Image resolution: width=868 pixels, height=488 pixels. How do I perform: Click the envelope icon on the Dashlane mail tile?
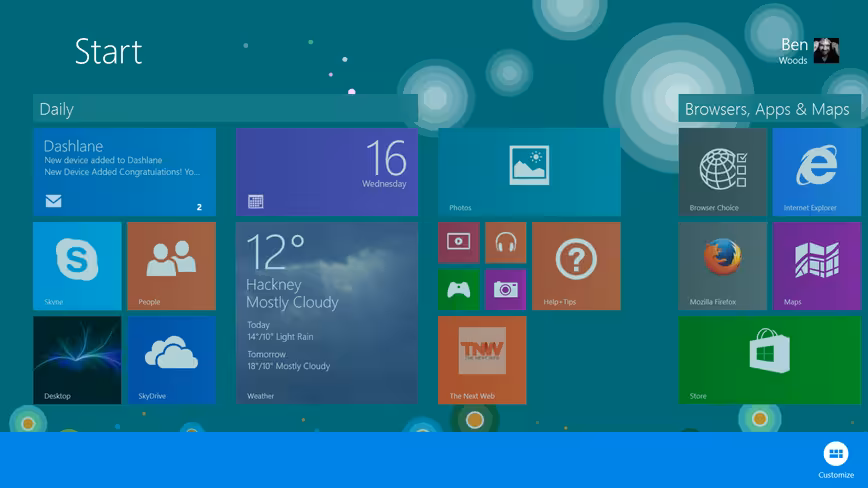pos(54,201)
